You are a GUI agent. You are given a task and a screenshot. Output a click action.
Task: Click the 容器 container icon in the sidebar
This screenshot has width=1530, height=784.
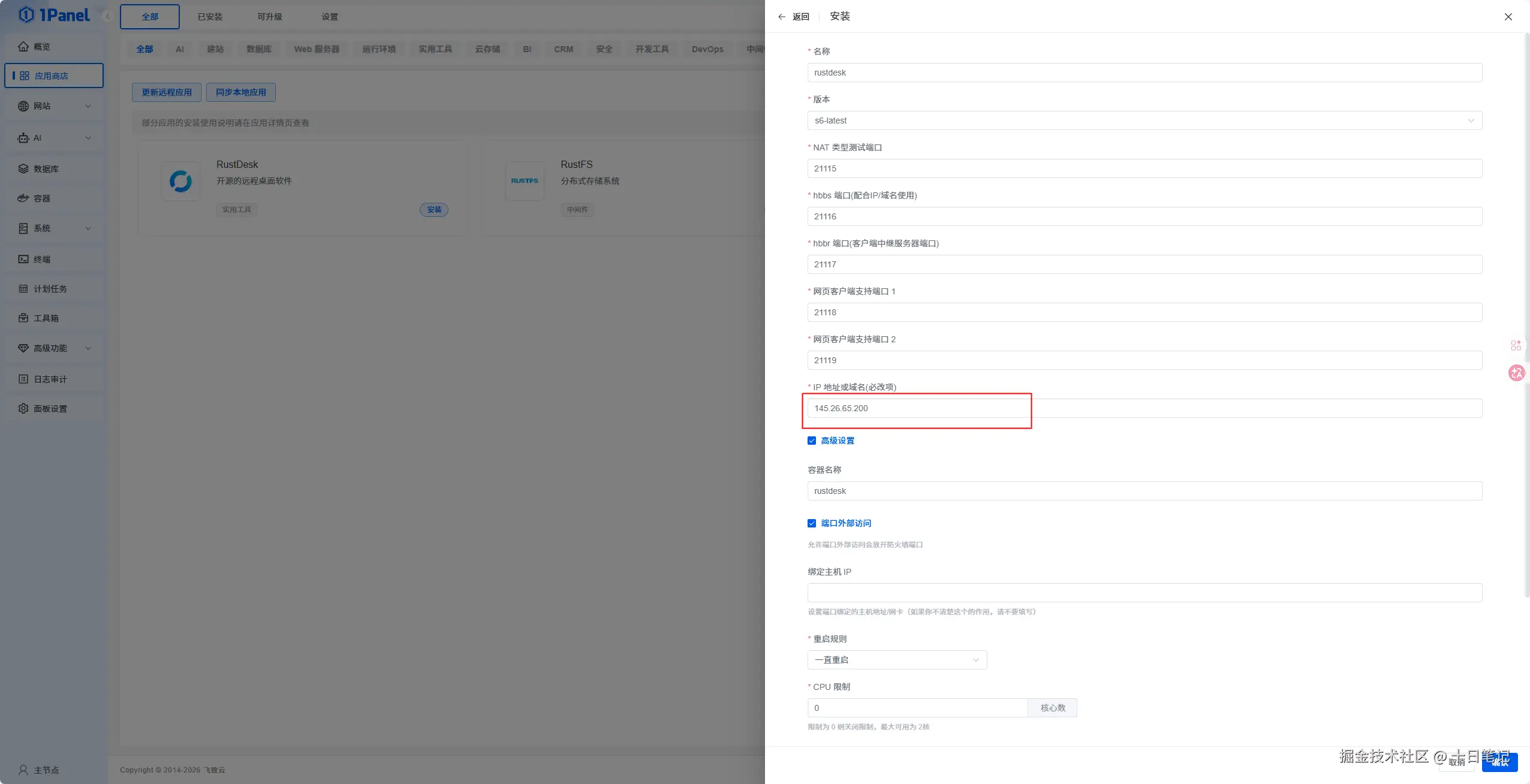[x=23, y=198]
